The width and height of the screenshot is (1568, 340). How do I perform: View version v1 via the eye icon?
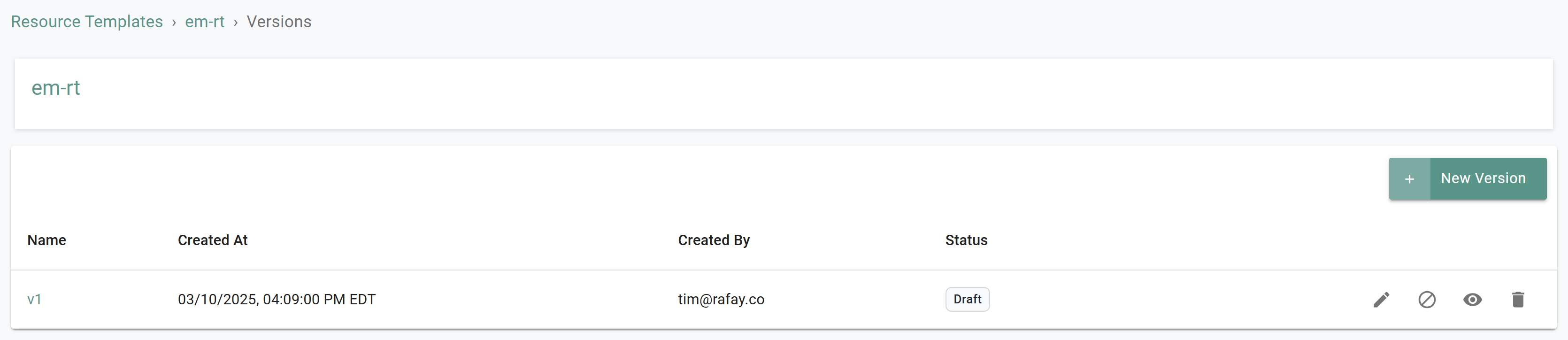pos(1472,299)
